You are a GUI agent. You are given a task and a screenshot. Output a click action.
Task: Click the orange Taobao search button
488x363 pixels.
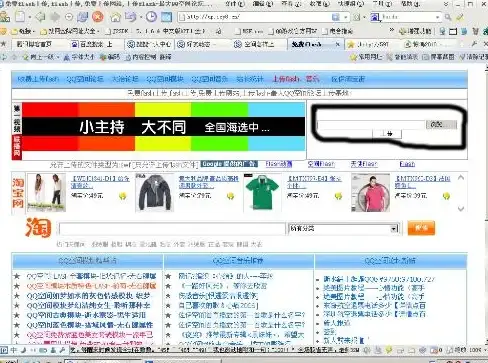coord(421,228)
